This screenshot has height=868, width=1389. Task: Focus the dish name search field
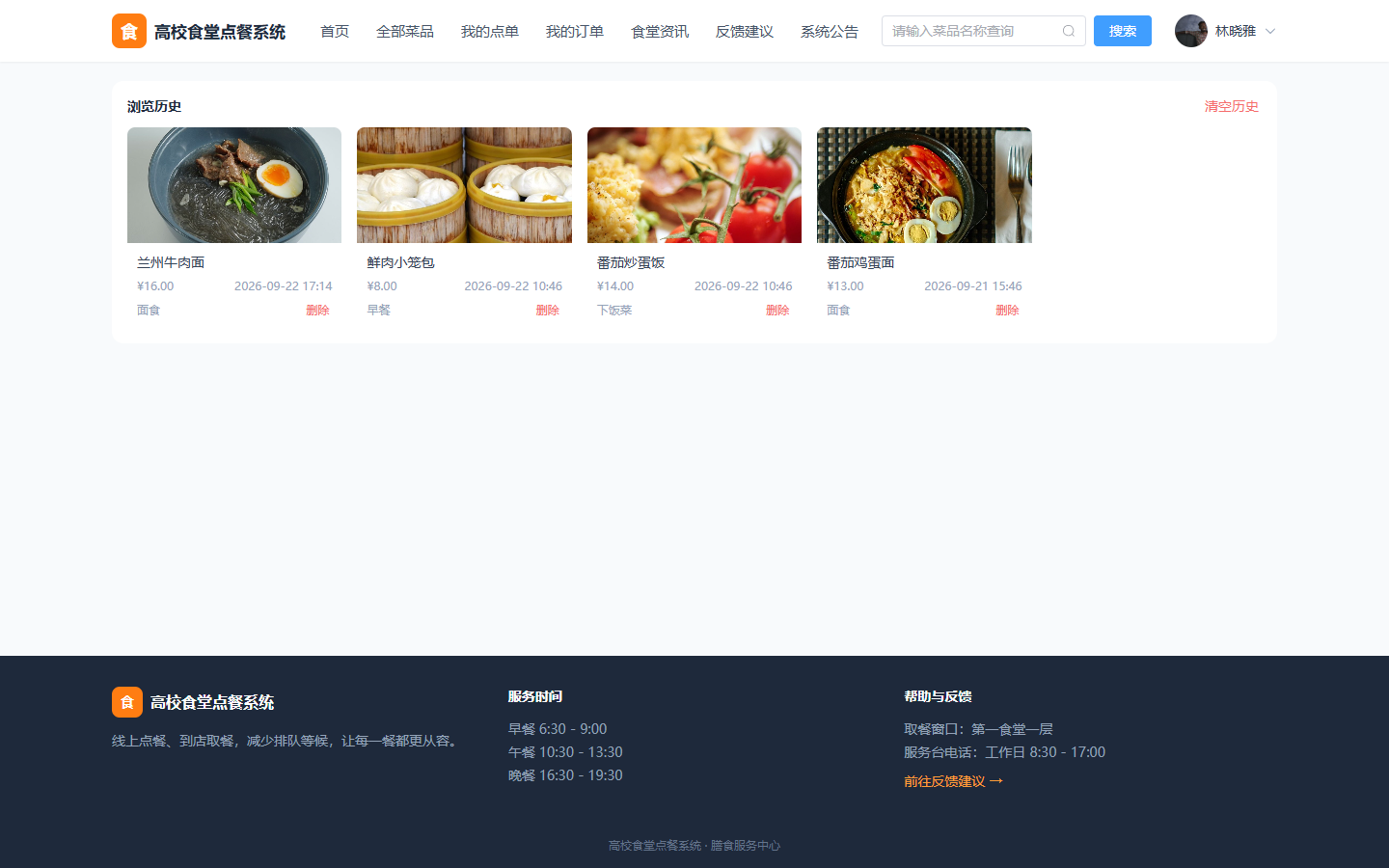[x=972, y=31]
